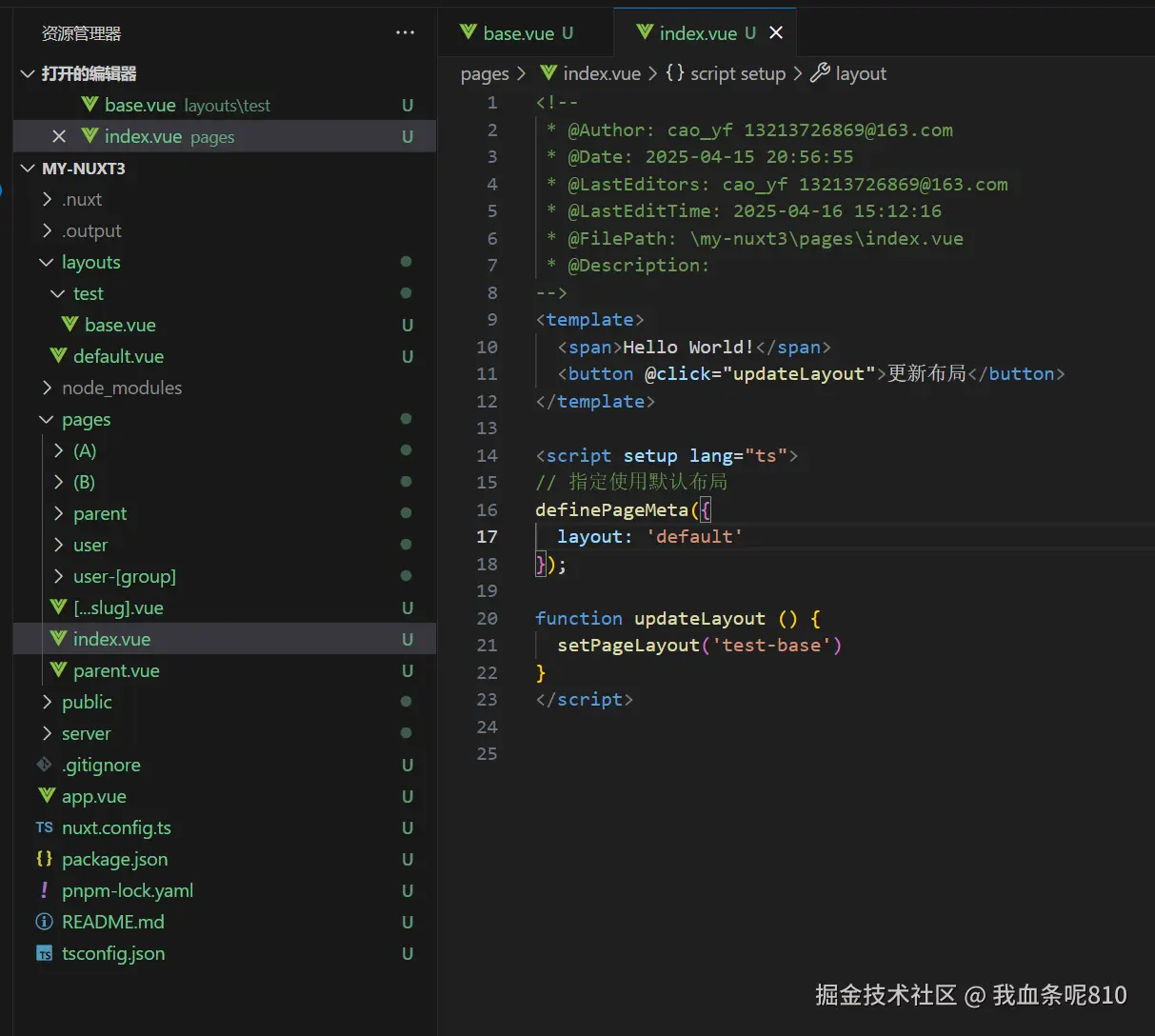Close index.vue in the open editors list
Viewport: 1155px width, 1036px height.
pyautogui.click(x=59, y=136)
